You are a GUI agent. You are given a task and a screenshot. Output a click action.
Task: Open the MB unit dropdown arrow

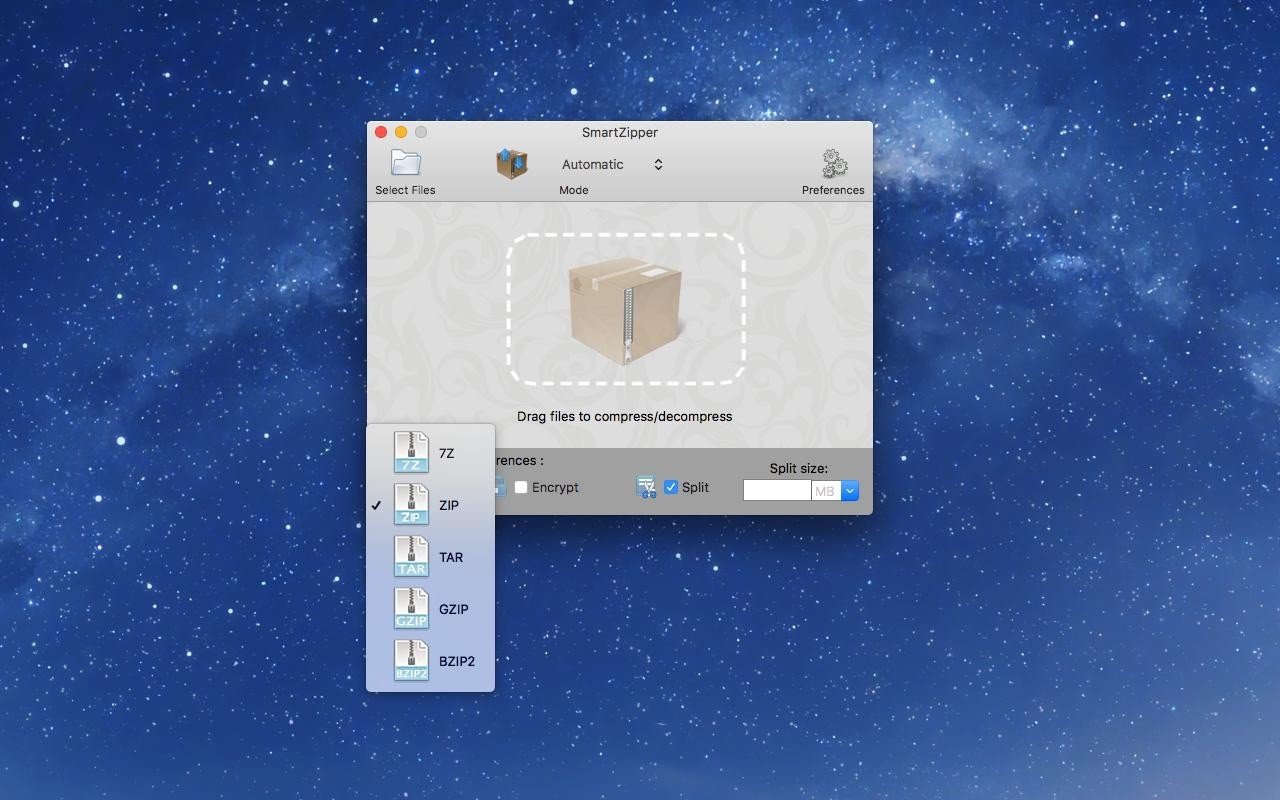click(850, 491)
